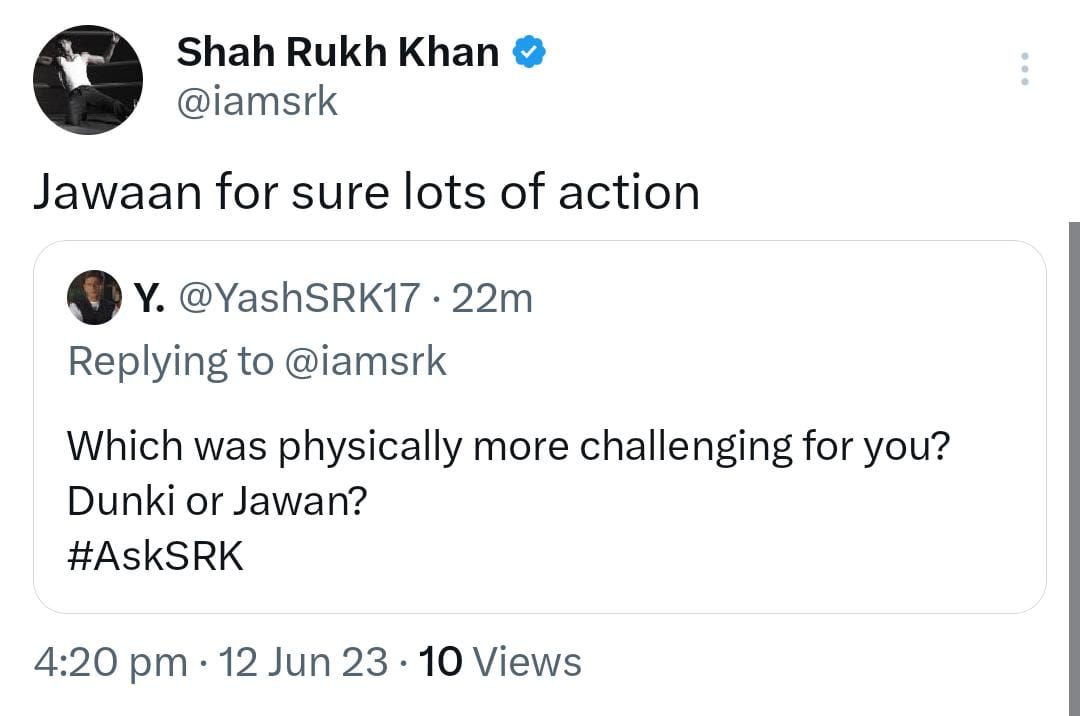Click the 22m timestamp on quoted tweet
The image size is (1080, 716).
(x=492, y=298)
